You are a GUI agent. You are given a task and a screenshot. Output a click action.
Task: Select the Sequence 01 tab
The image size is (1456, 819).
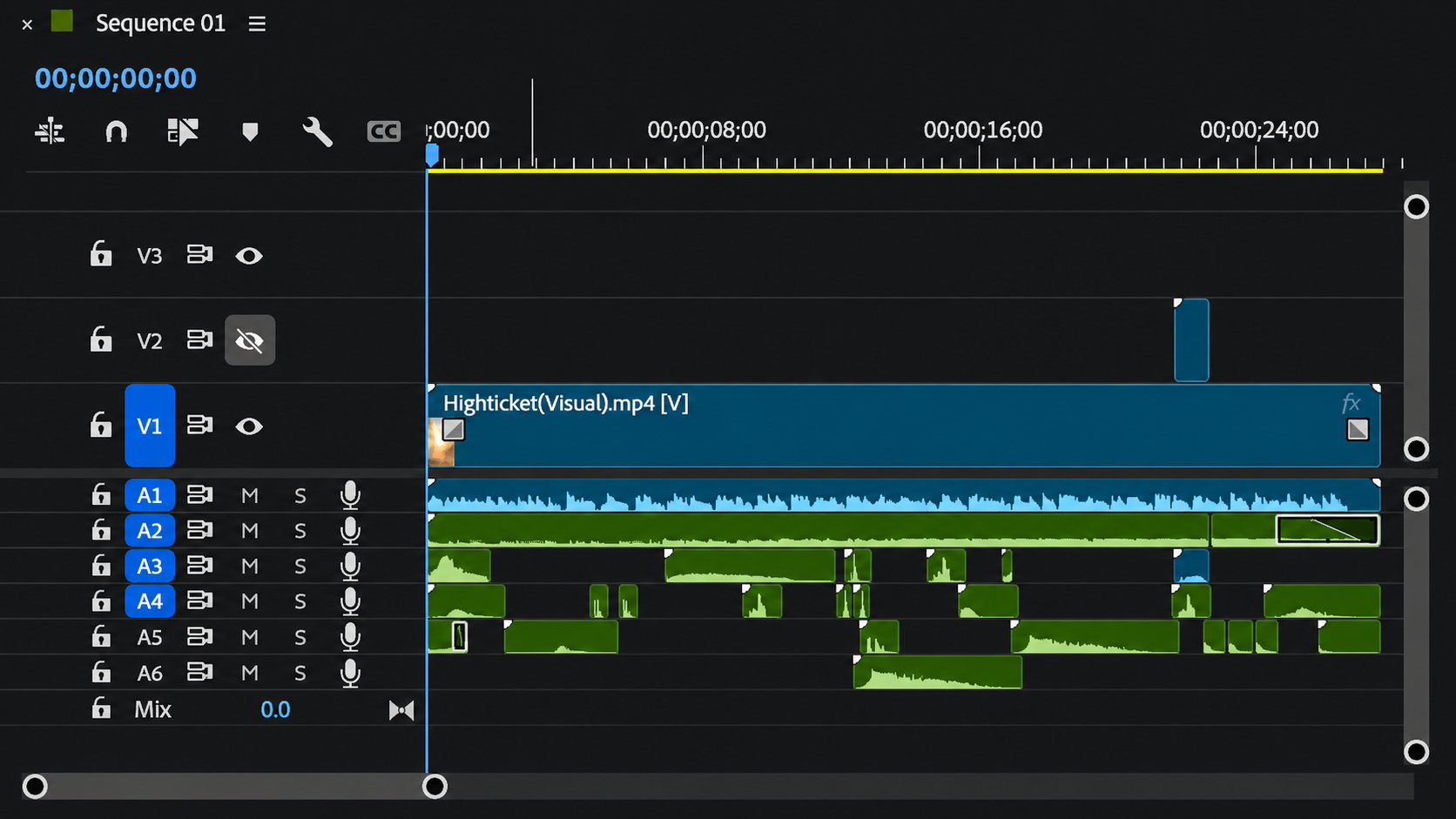pyautogui.click(x=160, y=23)
